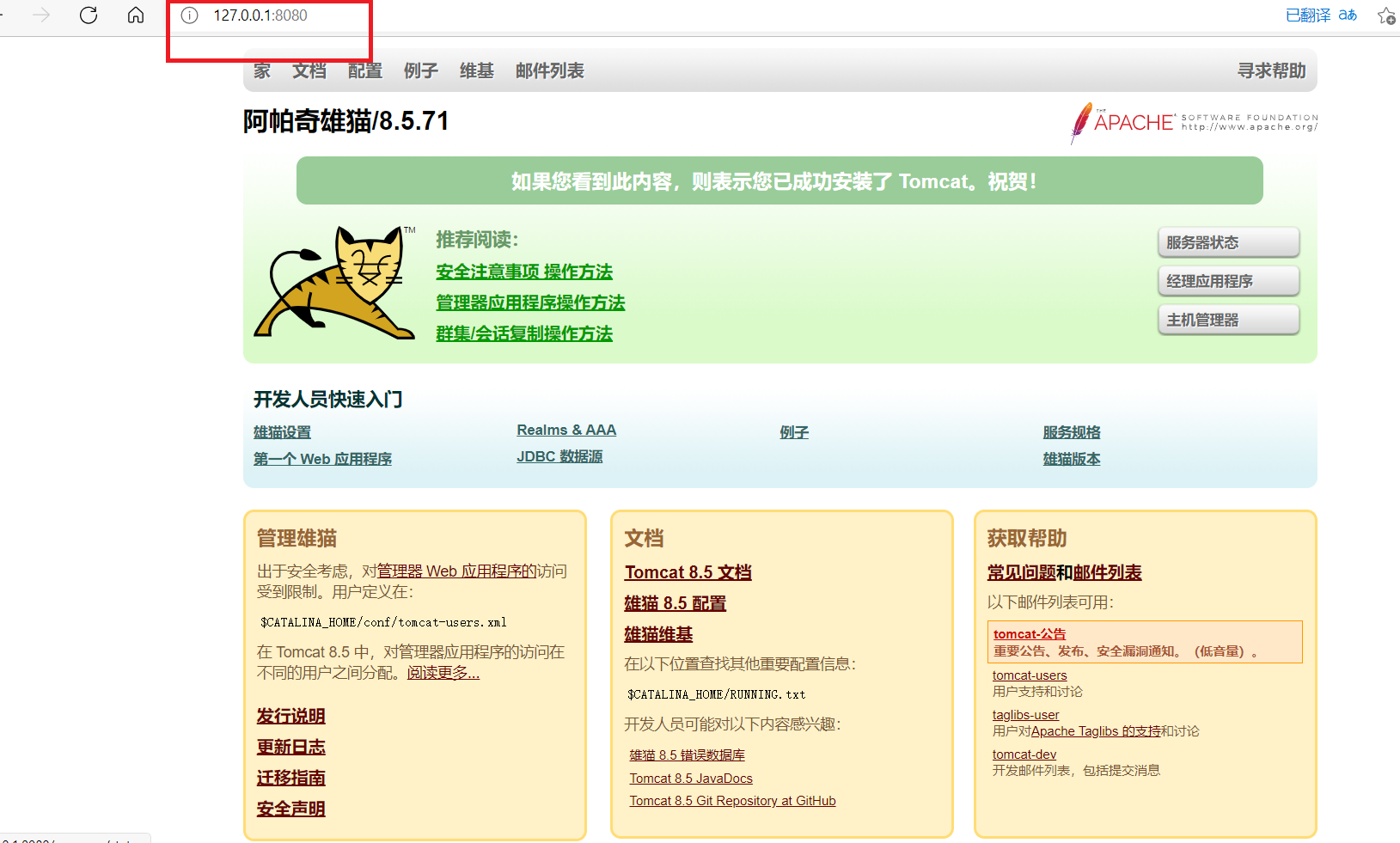Open the 雄猫维基 link

(x=658, y=634)
